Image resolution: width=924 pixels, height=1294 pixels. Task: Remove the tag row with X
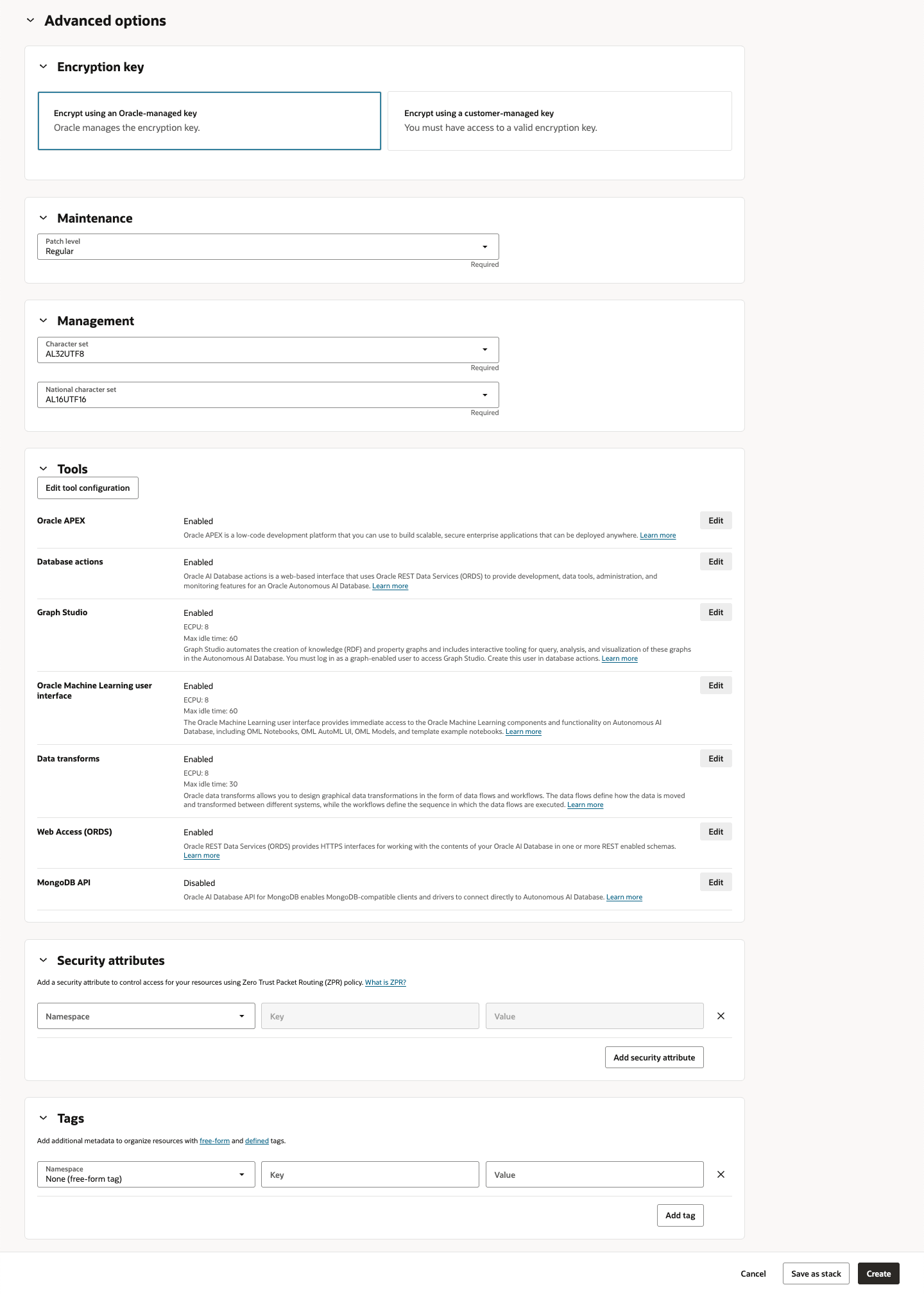pos(721,1175)
